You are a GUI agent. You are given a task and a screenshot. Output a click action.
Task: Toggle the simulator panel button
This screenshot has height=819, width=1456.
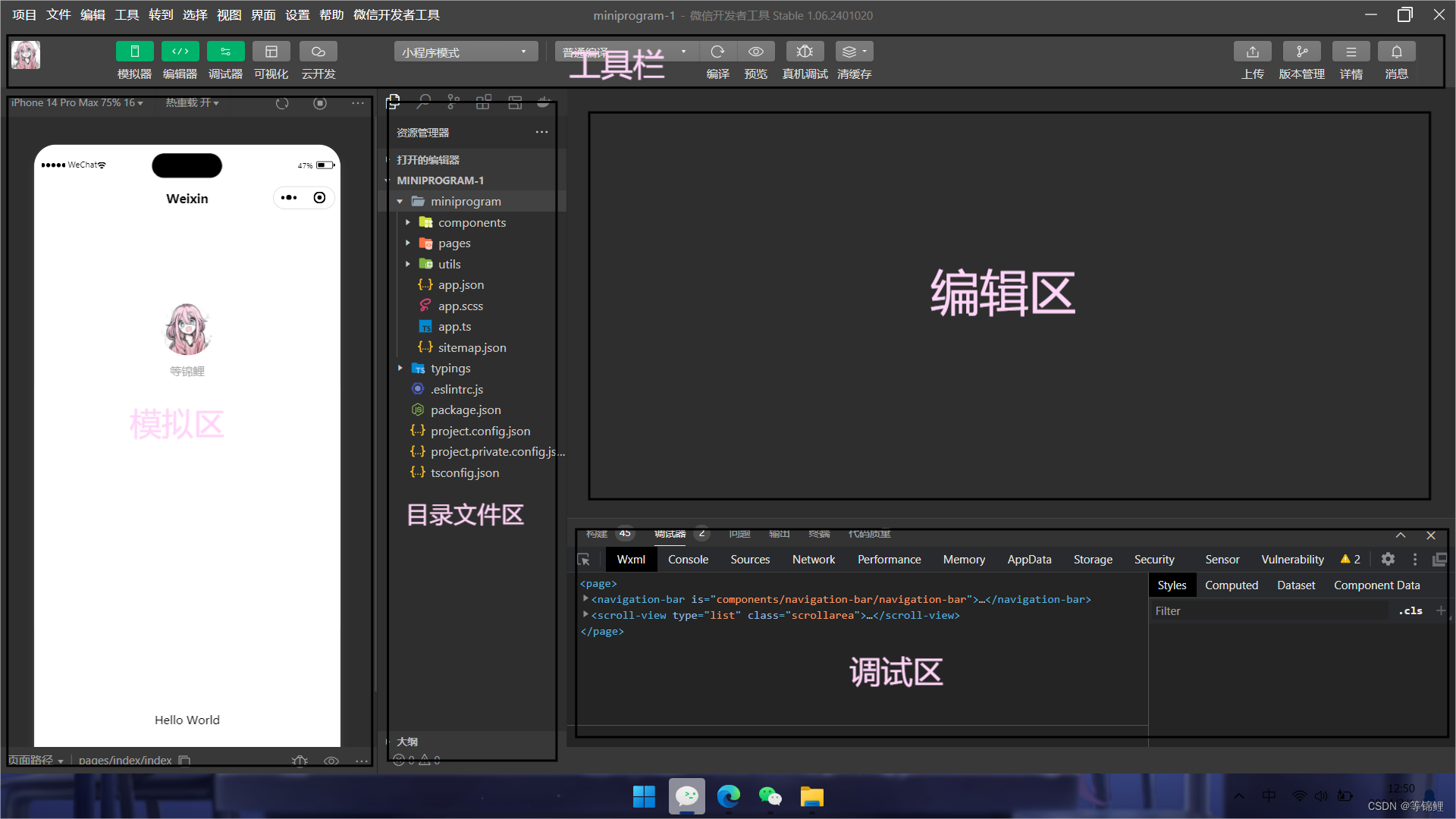tap(134, 52)
